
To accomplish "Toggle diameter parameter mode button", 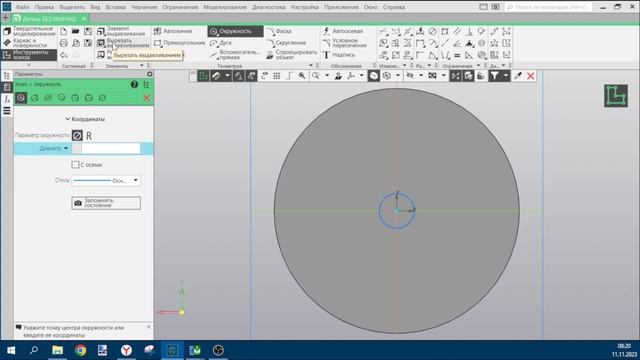I will pos(77,136).
